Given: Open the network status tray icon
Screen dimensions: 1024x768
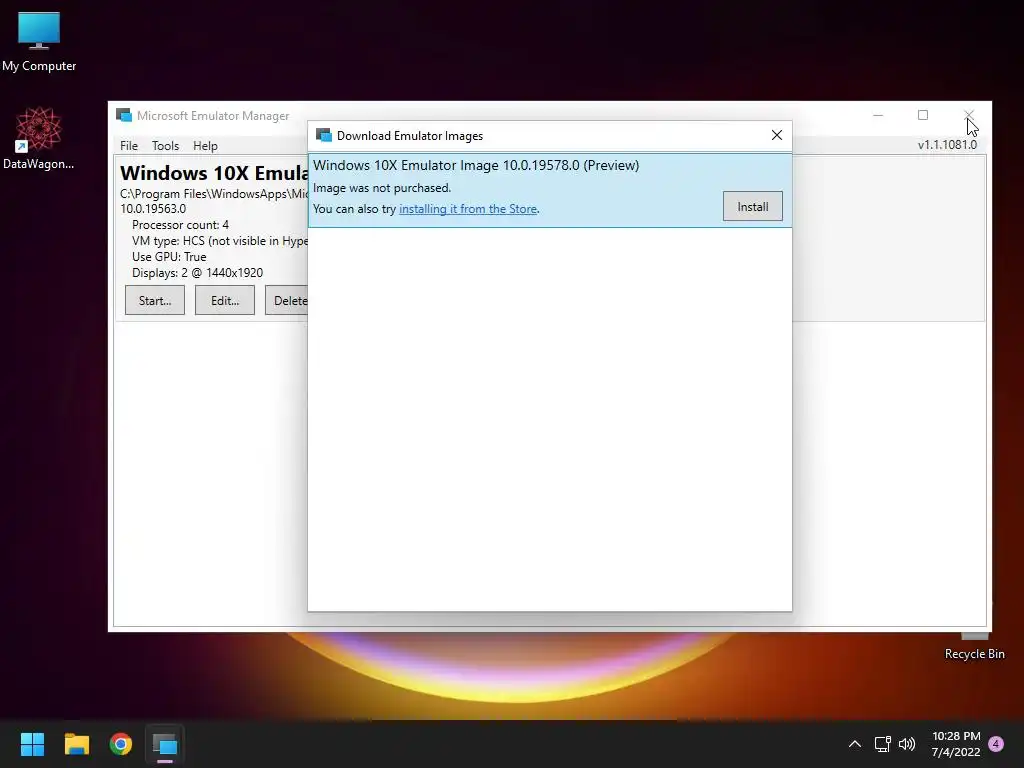Looking at the screenshot, I should [882, 744].
